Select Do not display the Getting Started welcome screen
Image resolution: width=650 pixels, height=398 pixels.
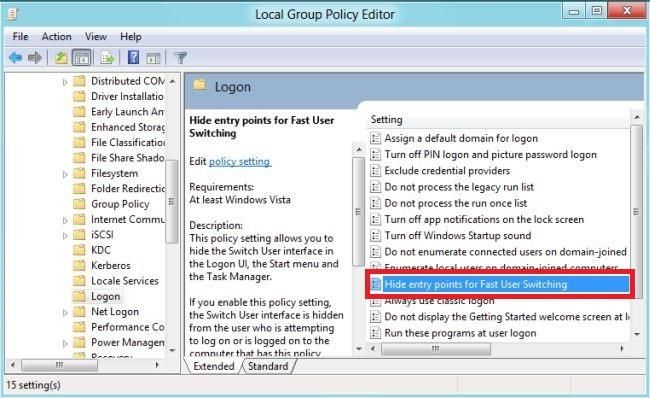coord(507,317)
